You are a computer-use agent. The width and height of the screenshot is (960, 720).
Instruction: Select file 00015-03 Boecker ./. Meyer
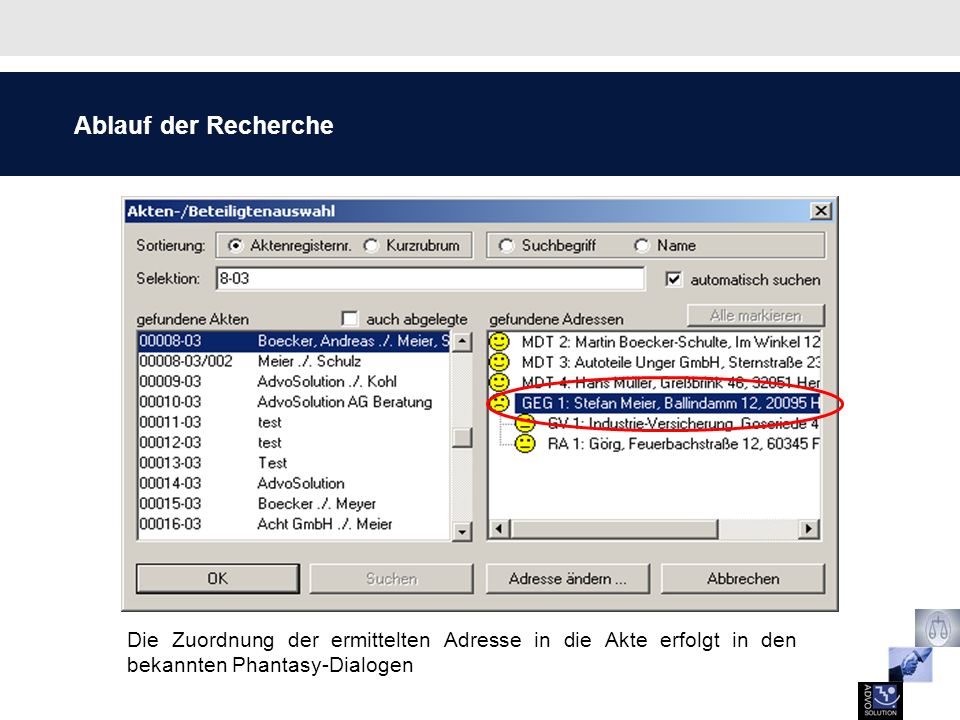point(294,503)
